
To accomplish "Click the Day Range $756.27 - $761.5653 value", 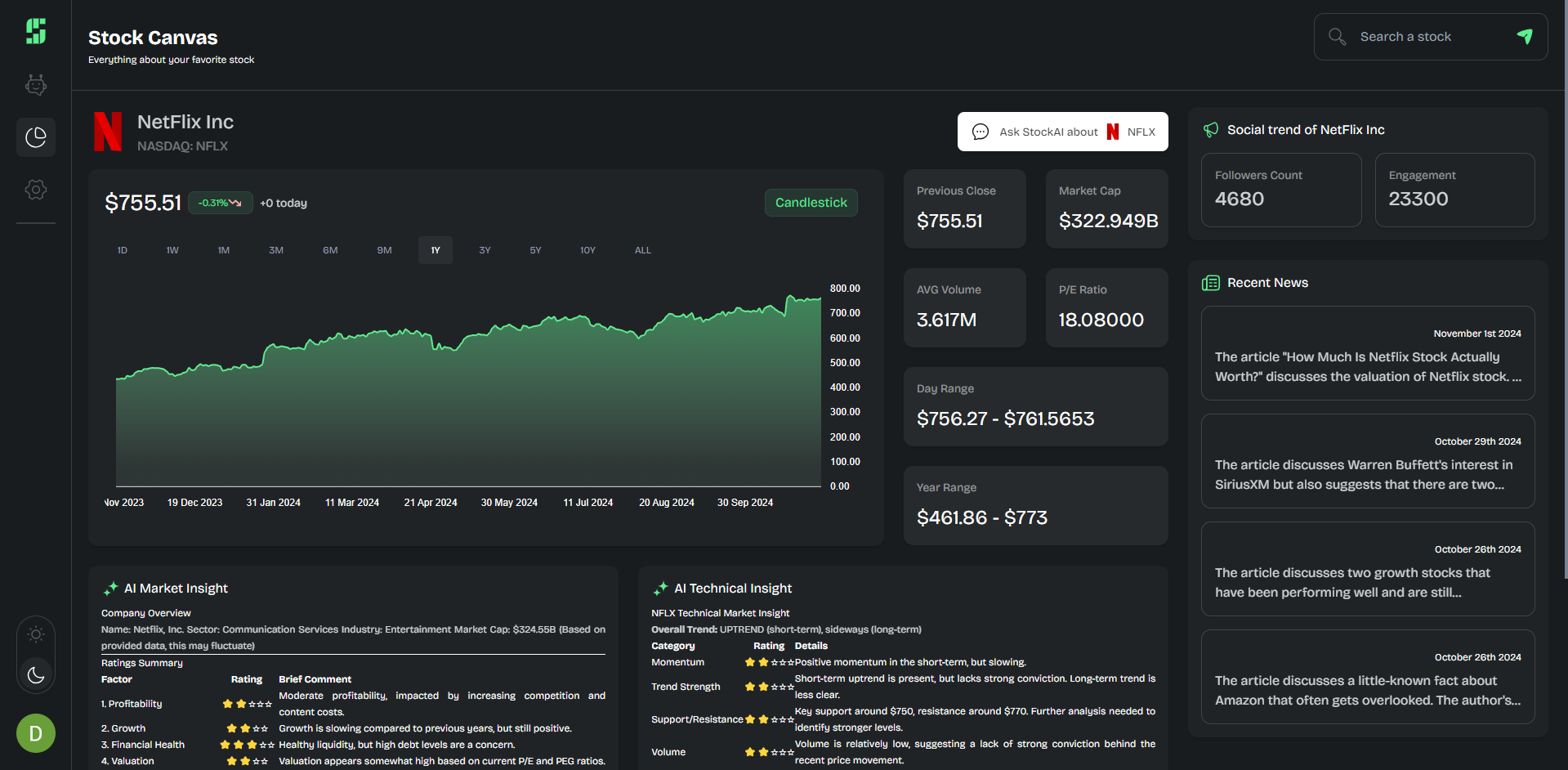I will (x=1005, y=419).
